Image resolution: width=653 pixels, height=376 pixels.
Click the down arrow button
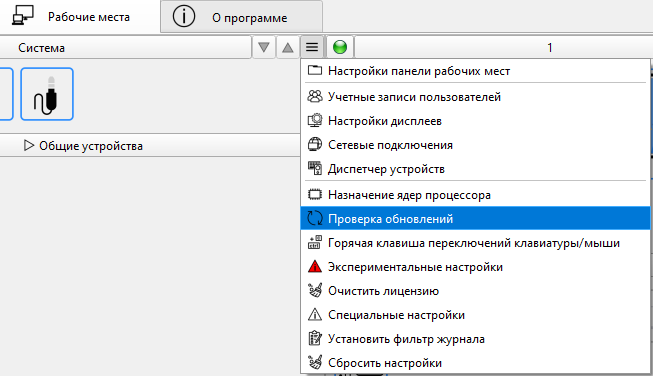pyautogui.click(x=264, y=47)
